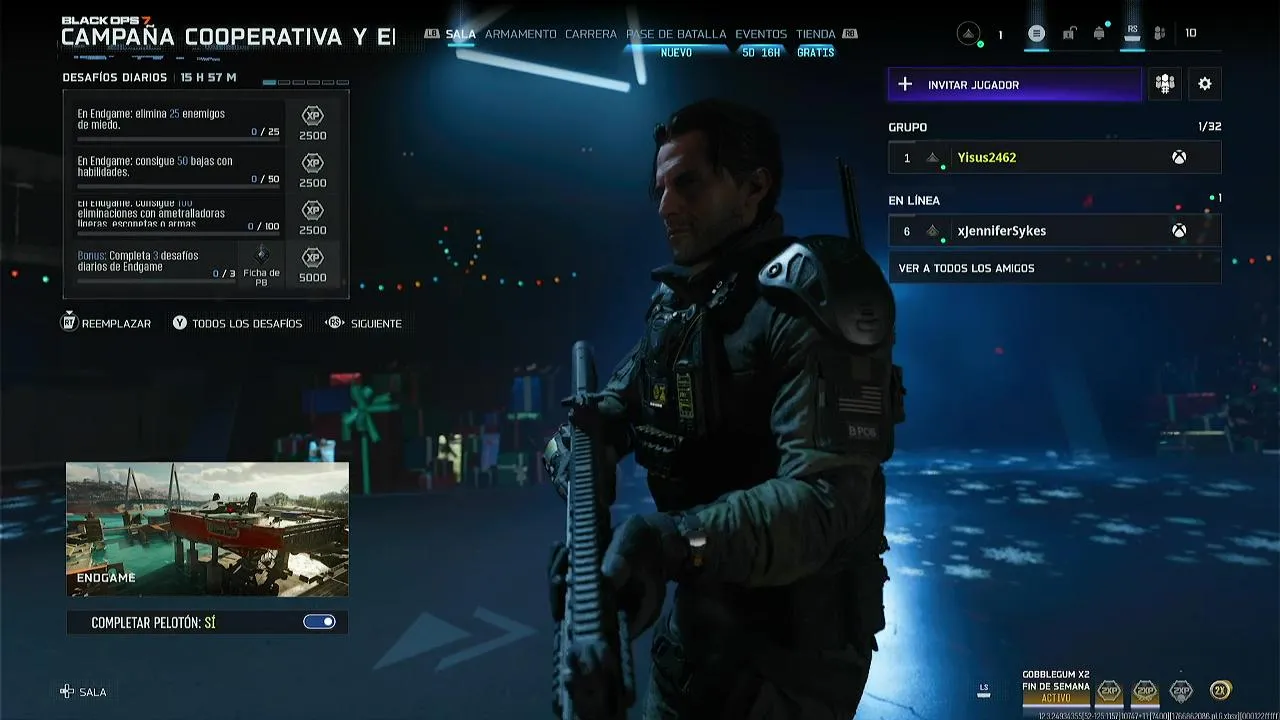The image size is (1280, 720).
Task: Select player Yisus2462 in the group
Action: 1055,157
